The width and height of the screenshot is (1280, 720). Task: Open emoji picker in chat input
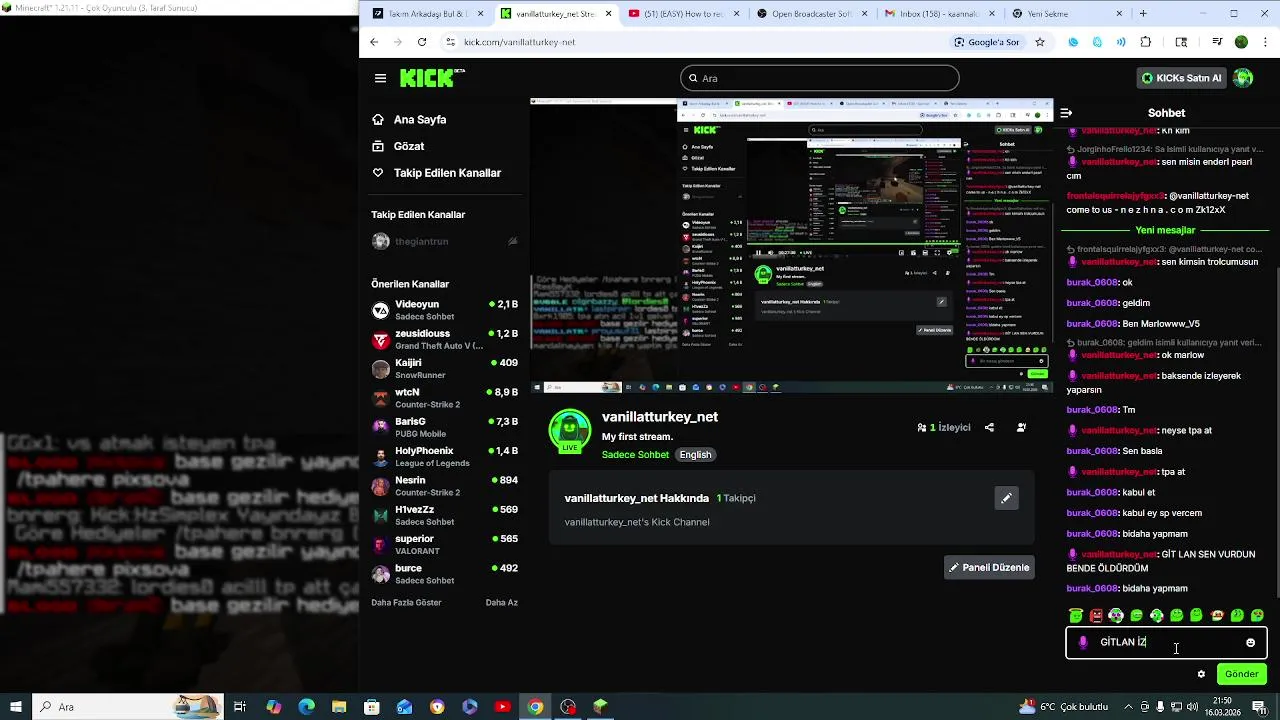(1250, 642)
